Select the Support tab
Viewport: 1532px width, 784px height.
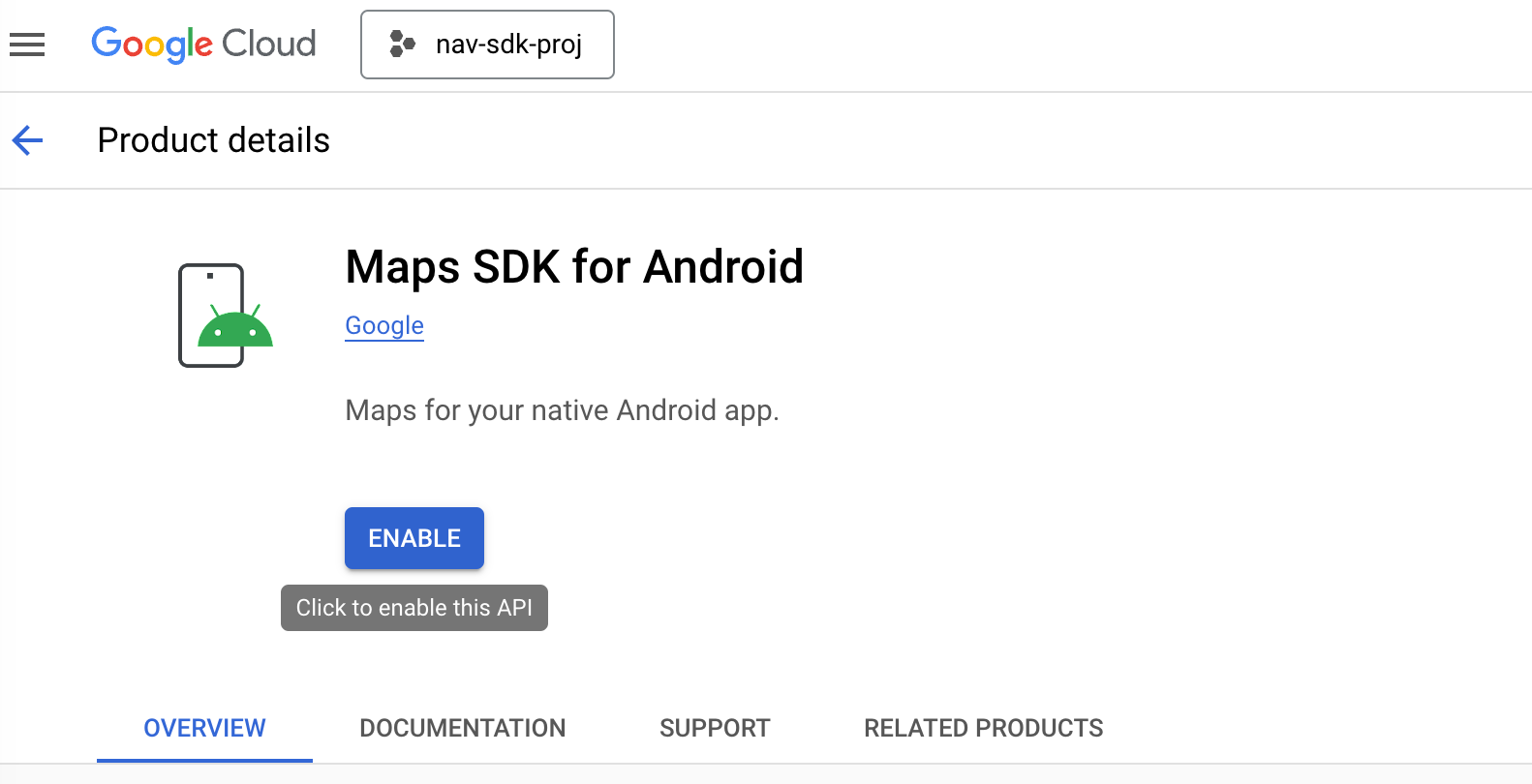715,728
